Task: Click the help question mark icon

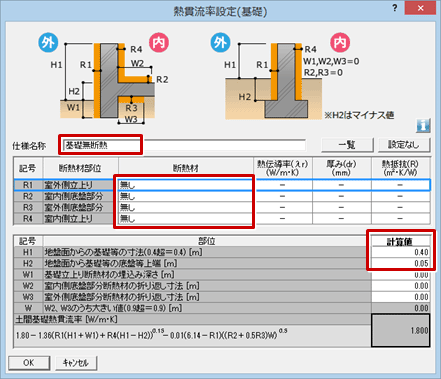Action: point(395,8)
